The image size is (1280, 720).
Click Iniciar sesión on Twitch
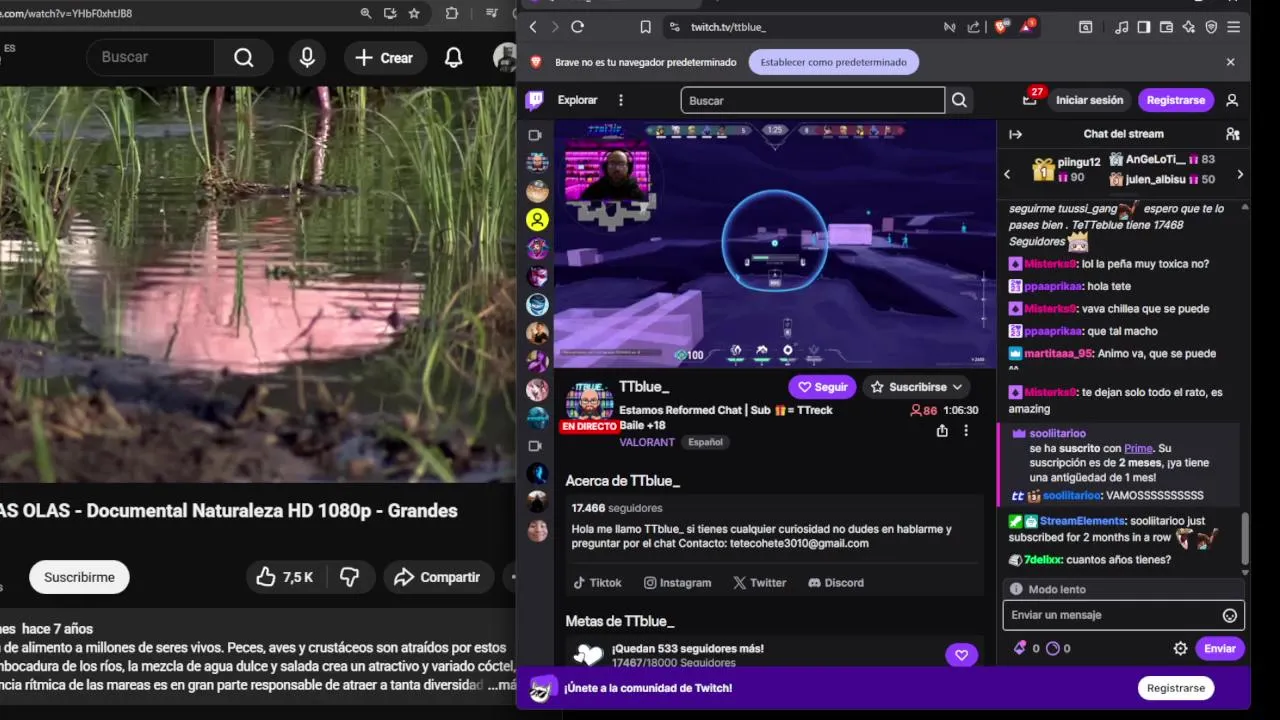pyautogui.click(x=1089, y=100)
